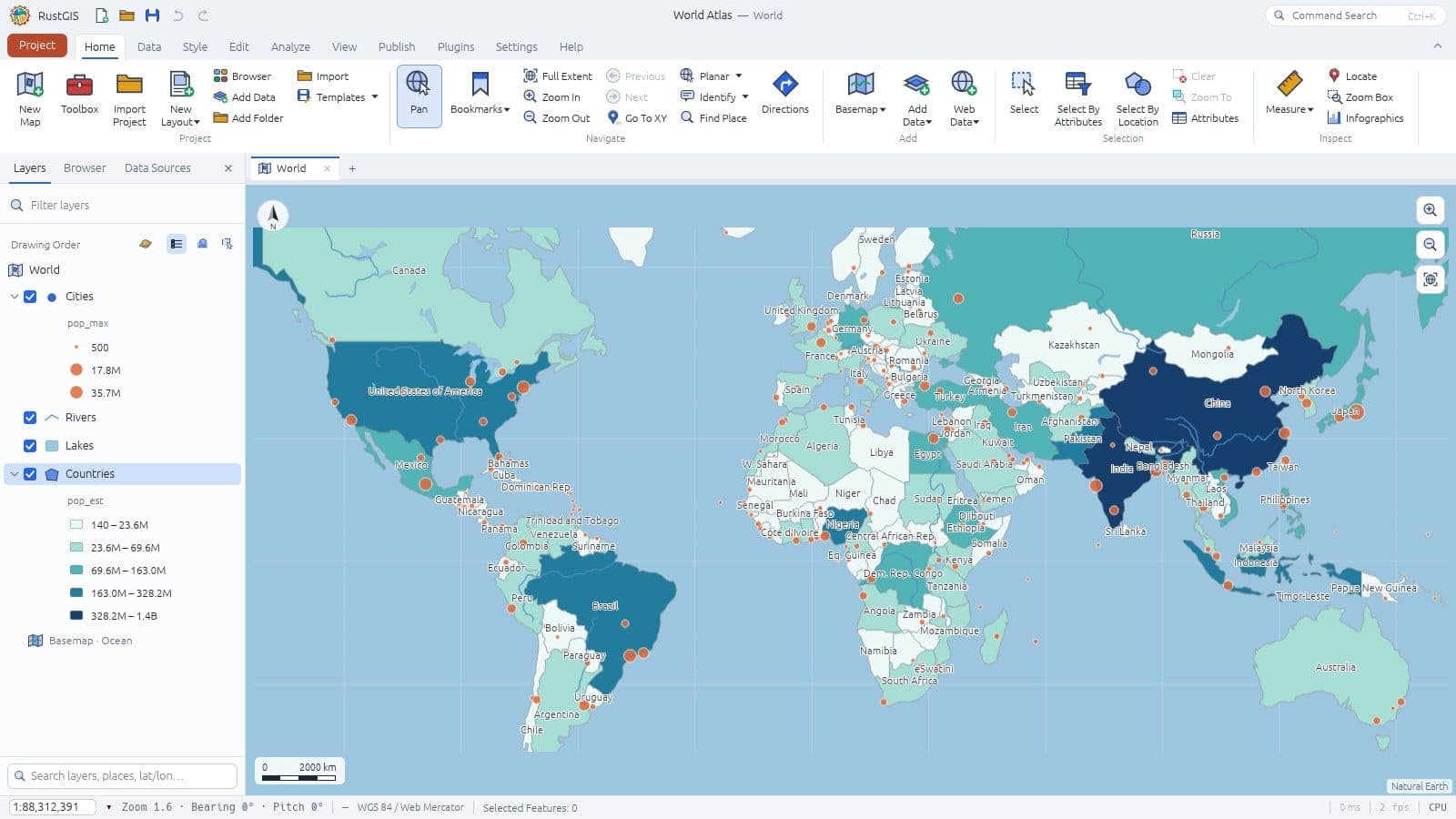Collapse the Countries layer legend
The image size is (1456, 819).
(x=15, y=474)
